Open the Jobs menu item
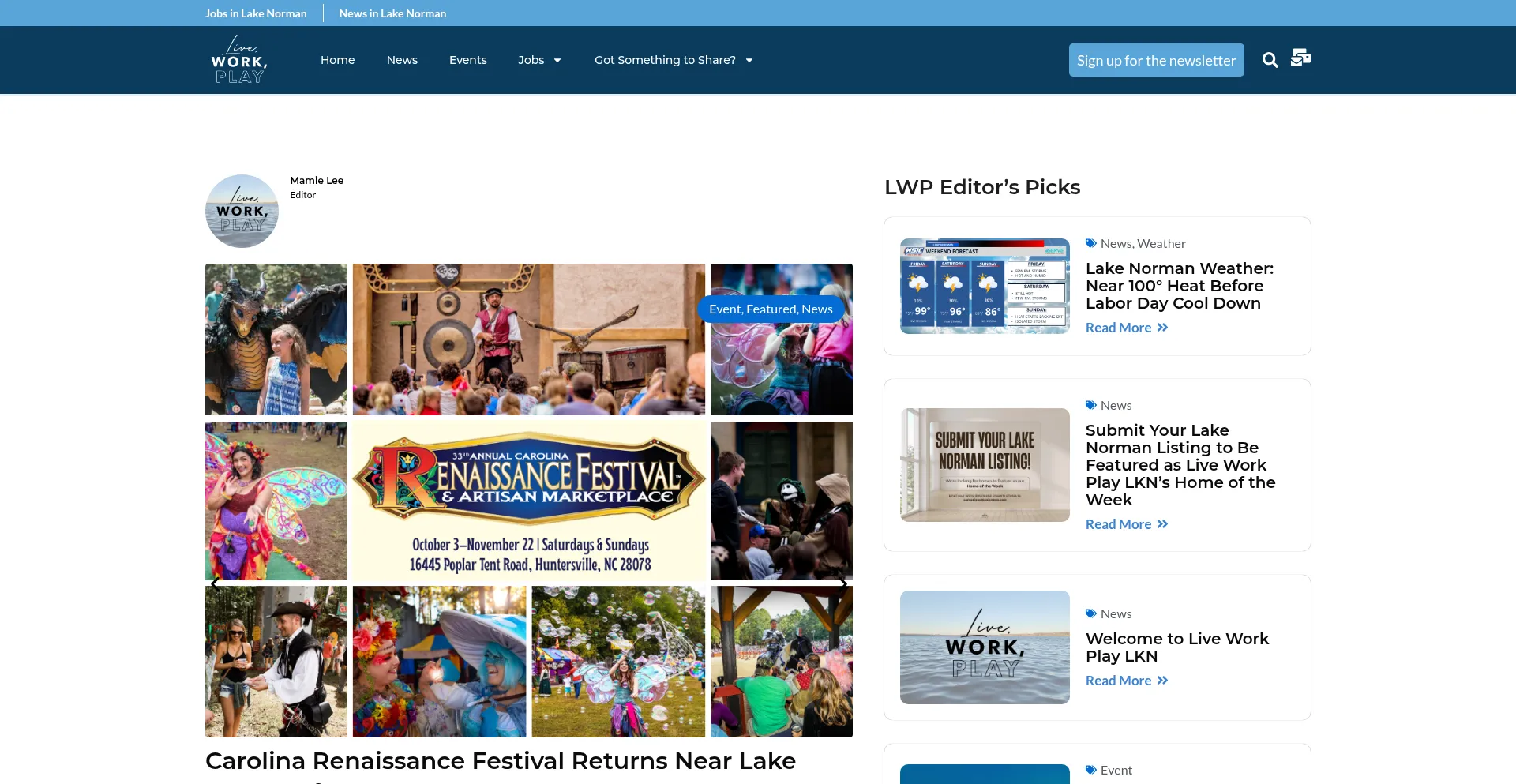 click(x=531, y=60)
